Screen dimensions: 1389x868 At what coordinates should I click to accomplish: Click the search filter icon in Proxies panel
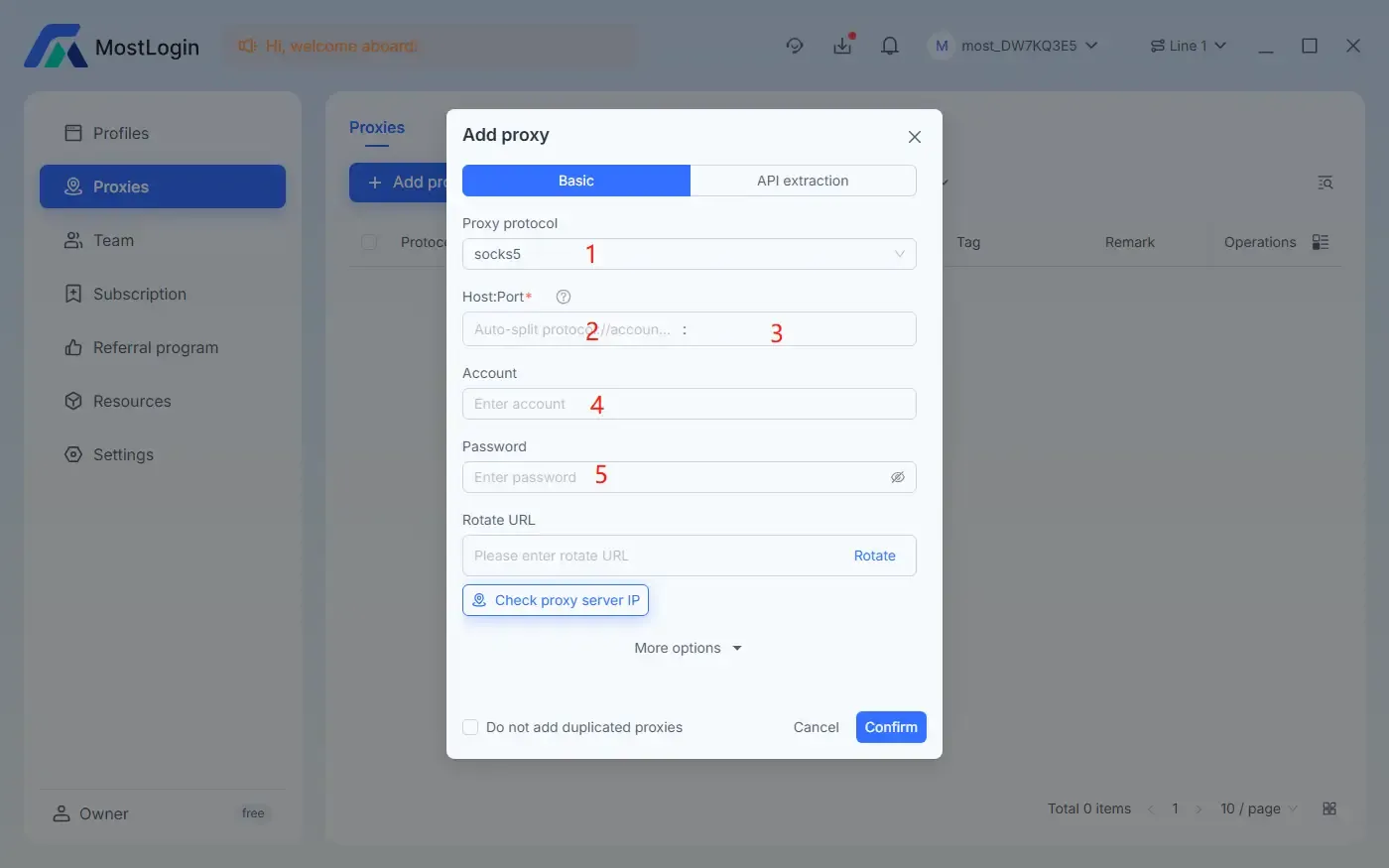coord(1325,183)
